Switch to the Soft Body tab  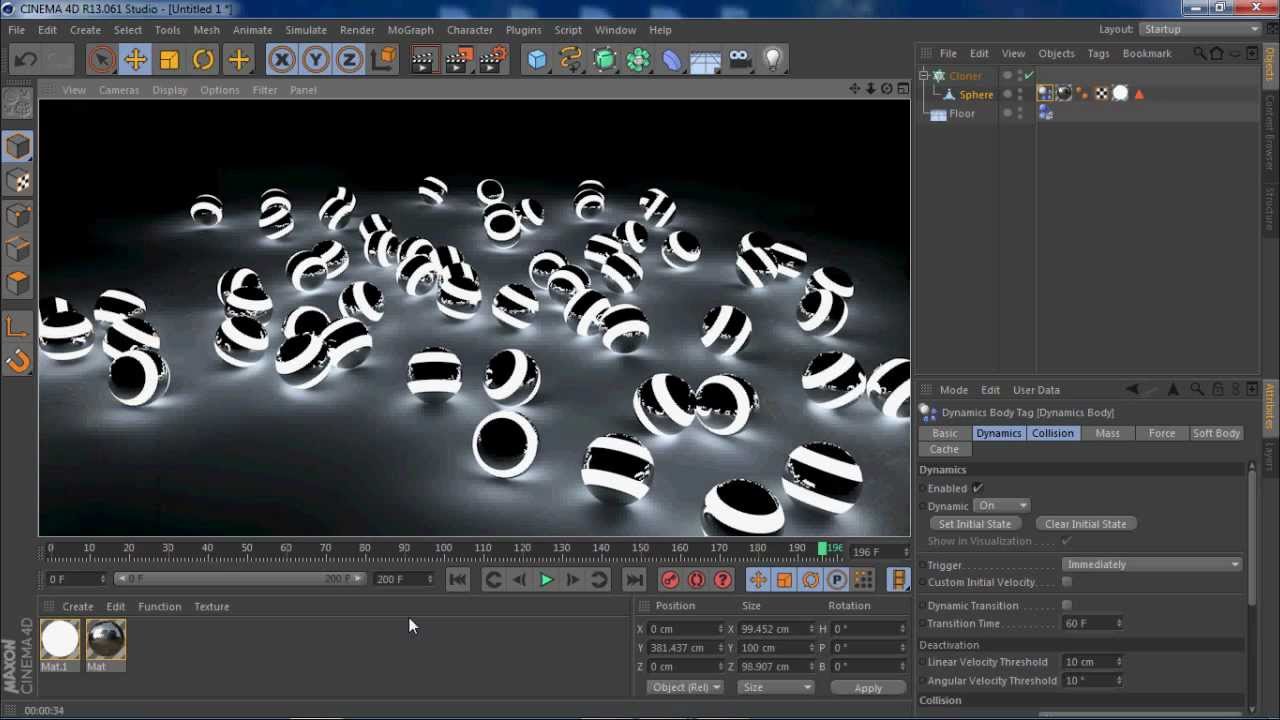1215,433
